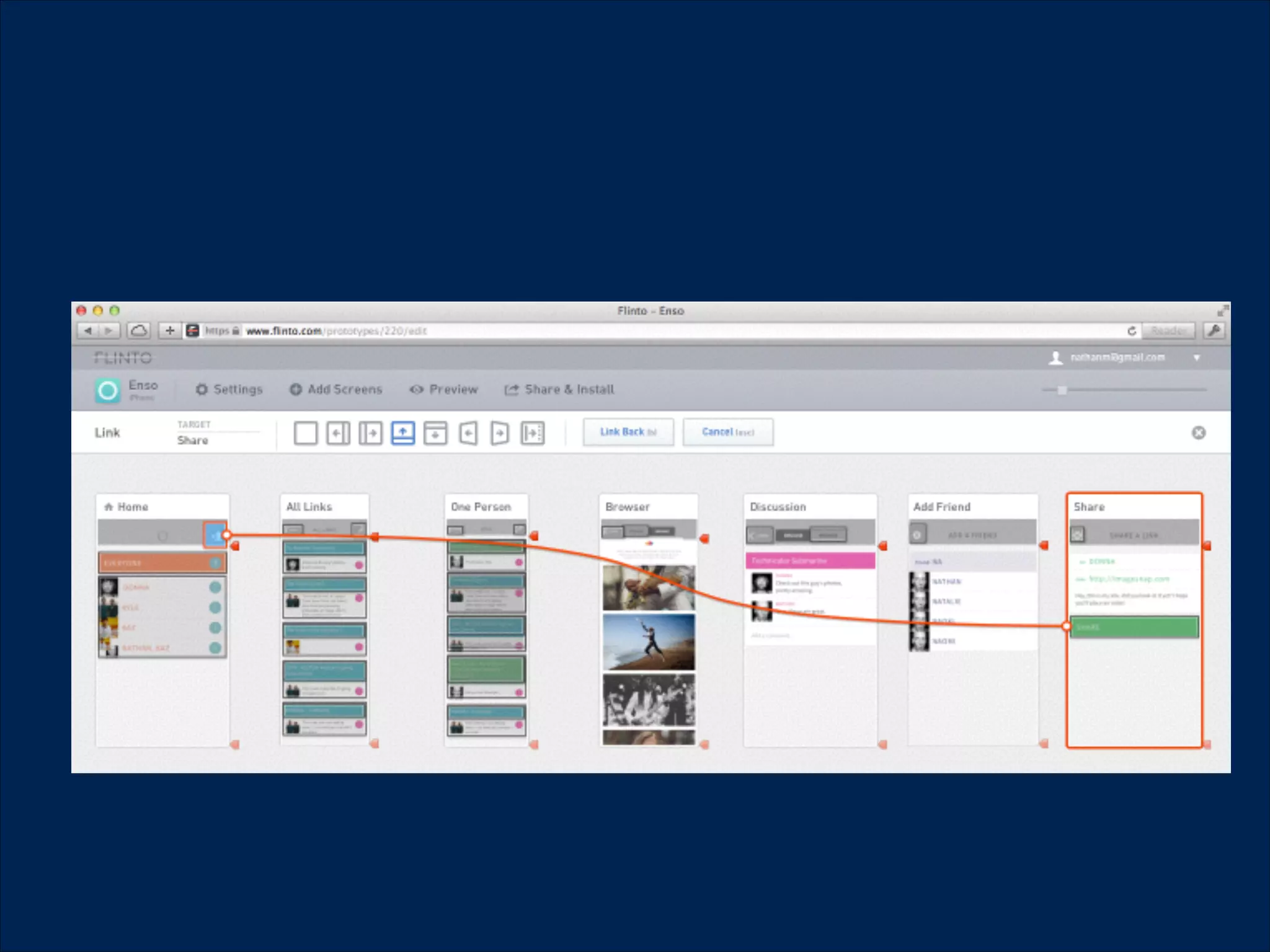
Task: Click the Preview eye item
Action: 444,389
